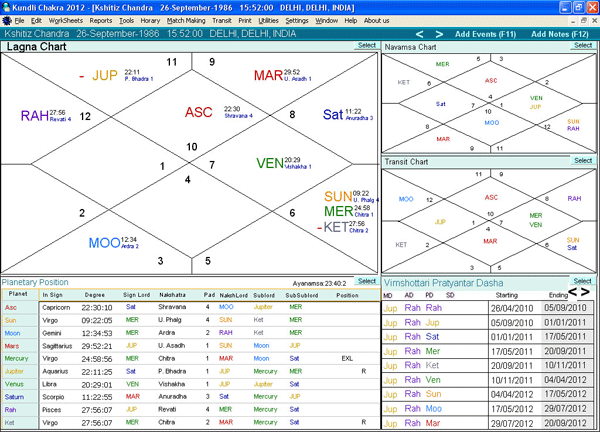The width and height of the screenshot is (600, 432).
Task: Click the JUP planet label in the Lagna chart
Action: click(104, 75)
